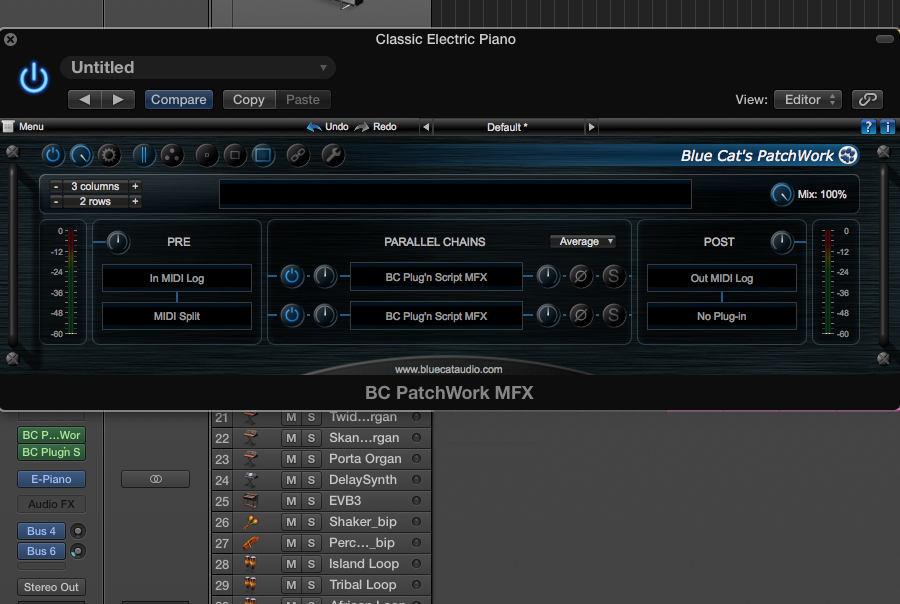The height and width of the screenshot is (604, 900).
Task: Solo the DelaySynth track
Action: coord(311,480)
